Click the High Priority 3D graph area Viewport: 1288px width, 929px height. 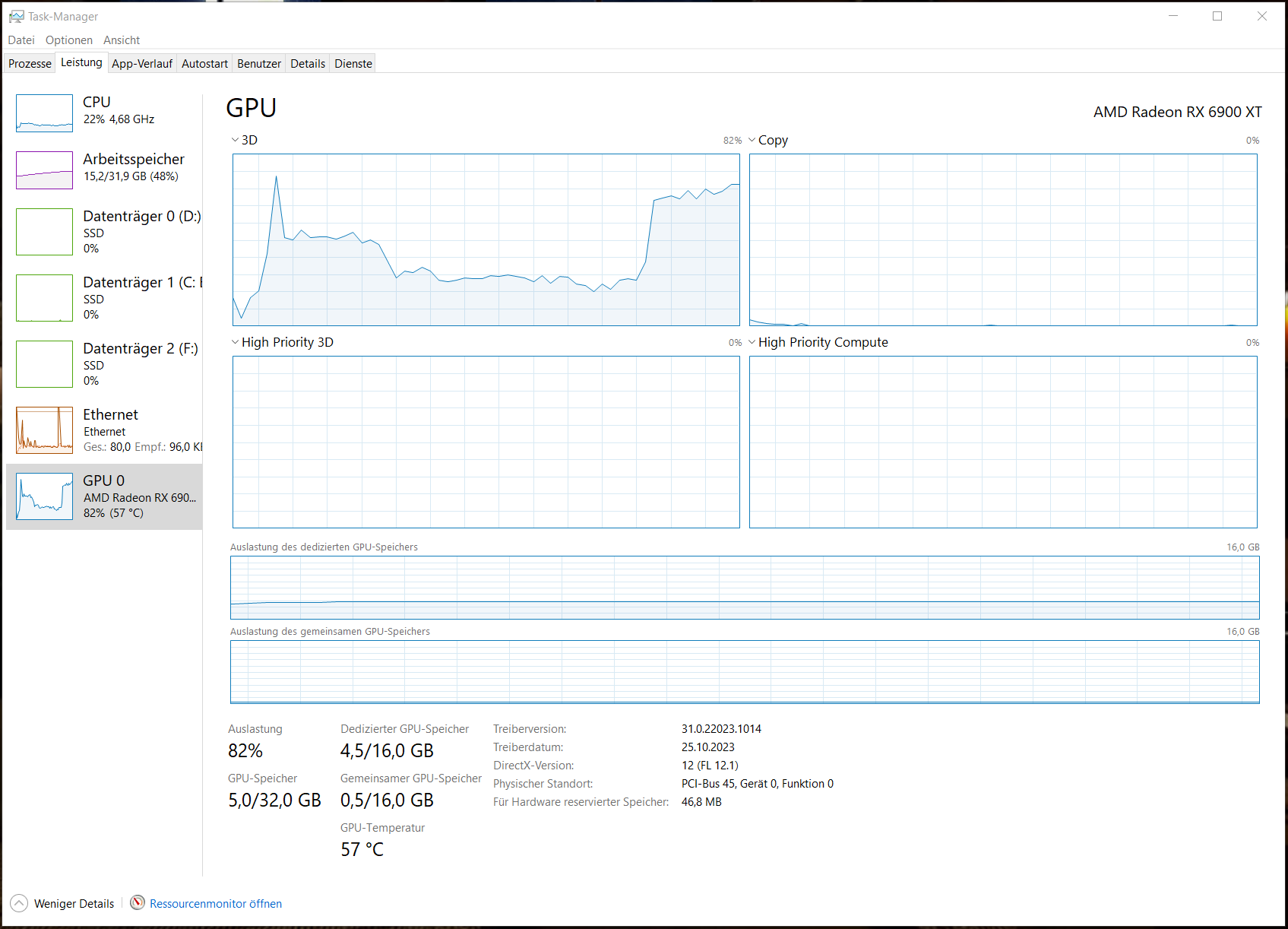coord(486,442)
